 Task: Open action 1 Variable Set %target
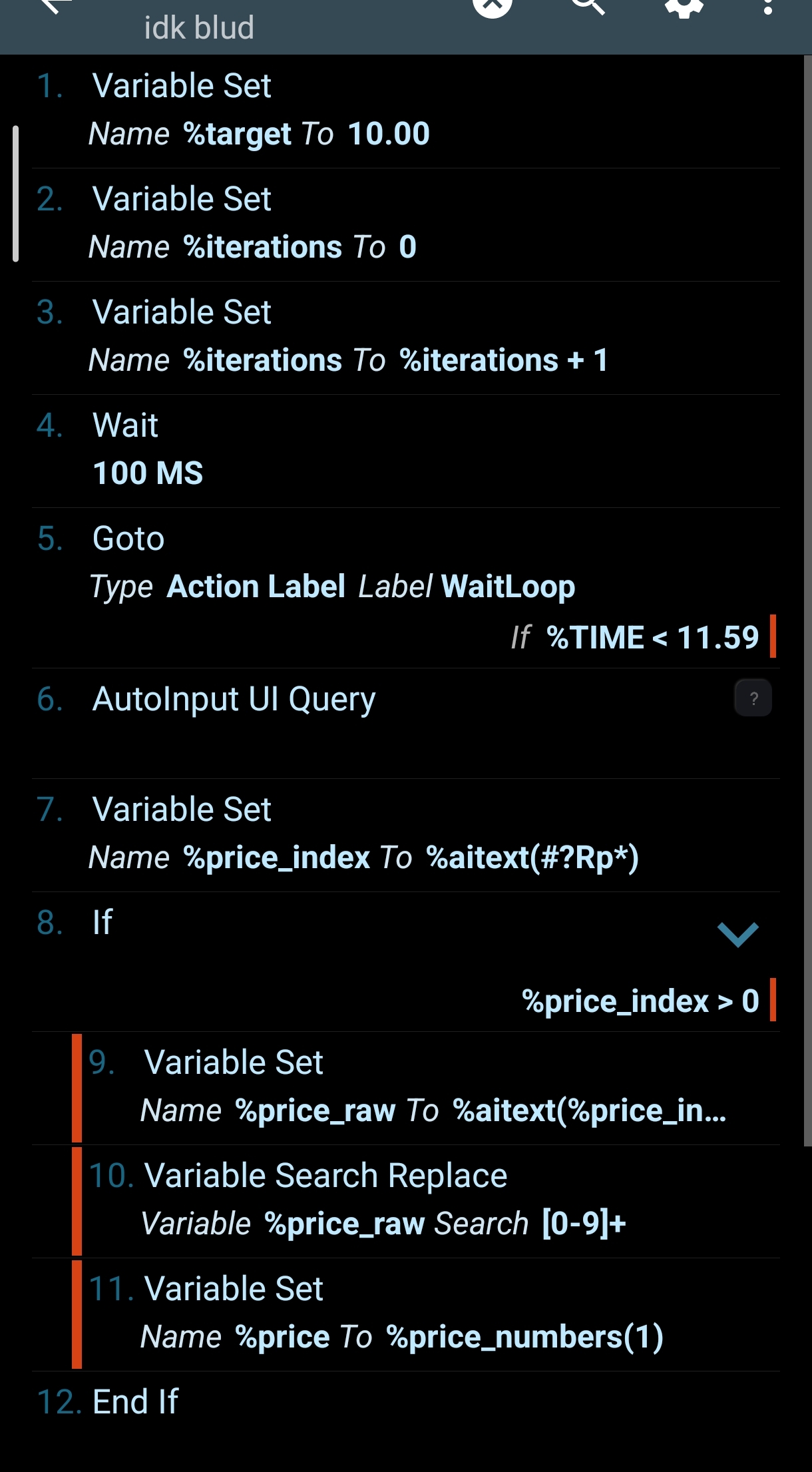pyautogui.click(x=406, y=111)
